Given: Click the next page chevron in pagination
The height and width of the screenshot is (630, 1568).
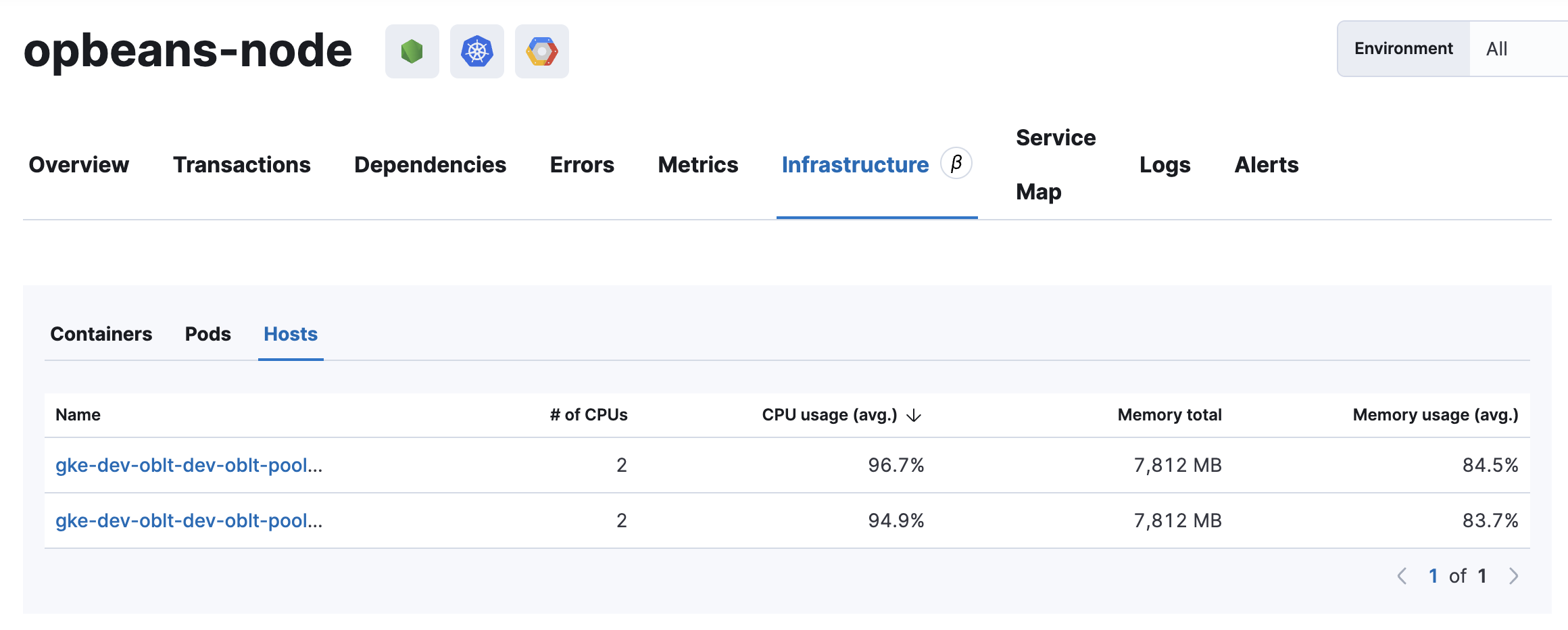Looking at the screenshot, I should pos(1513,575).
